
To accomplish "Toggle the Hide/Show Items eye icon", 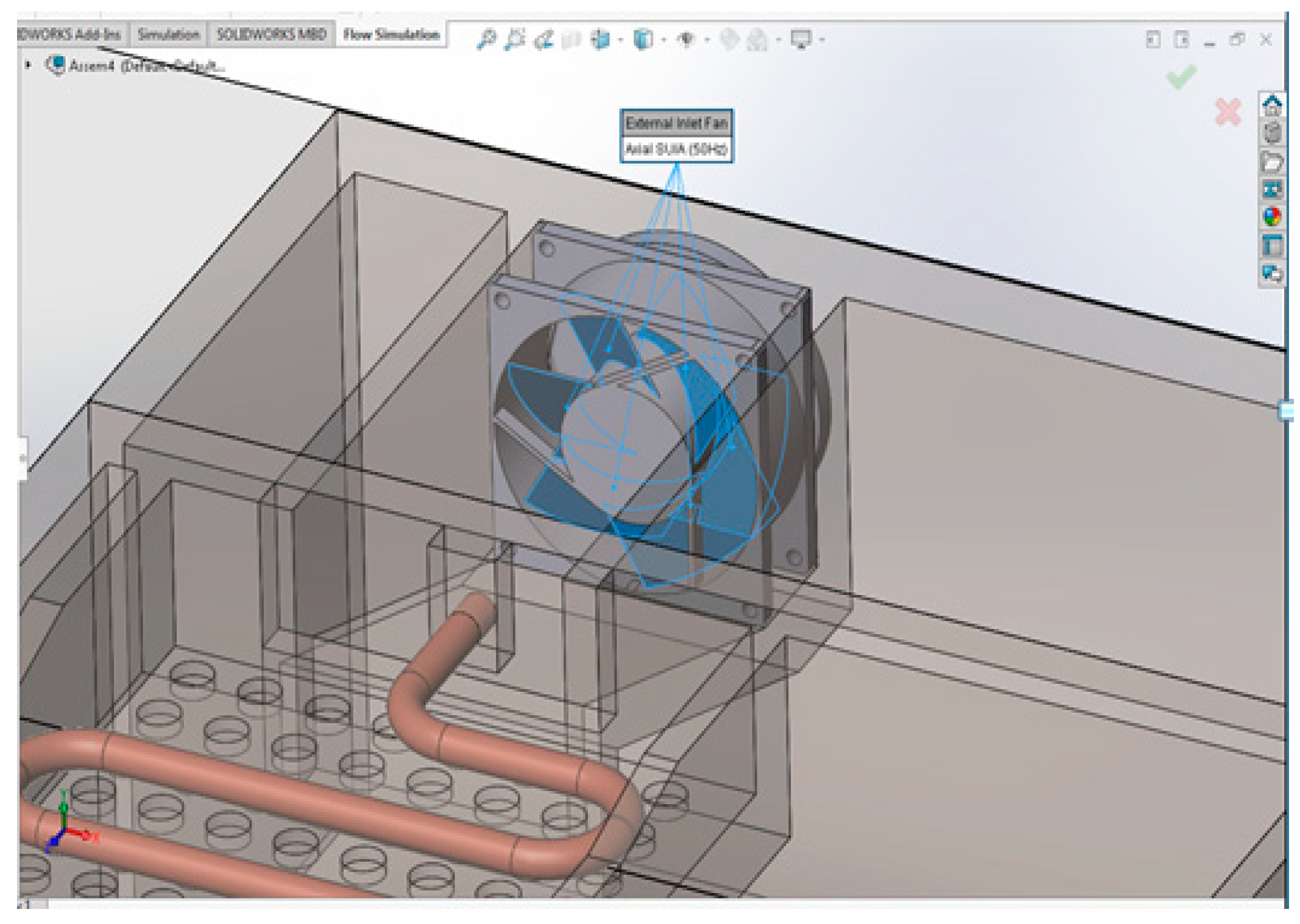I will point(687,40).
